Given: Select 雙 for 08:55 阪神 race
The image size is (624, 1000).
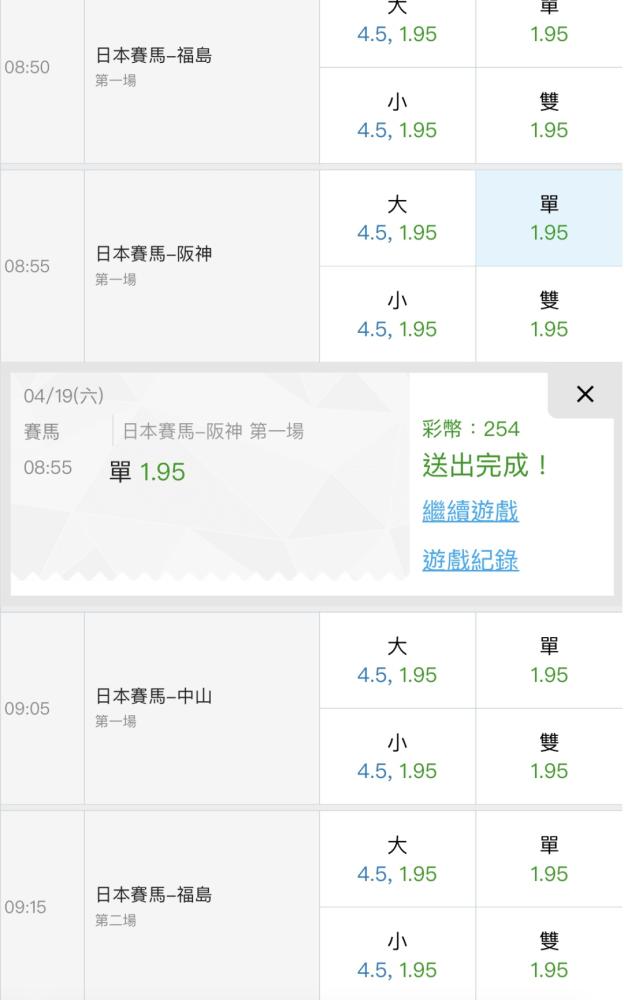Looking at the screenshot, I should [549, 314].
